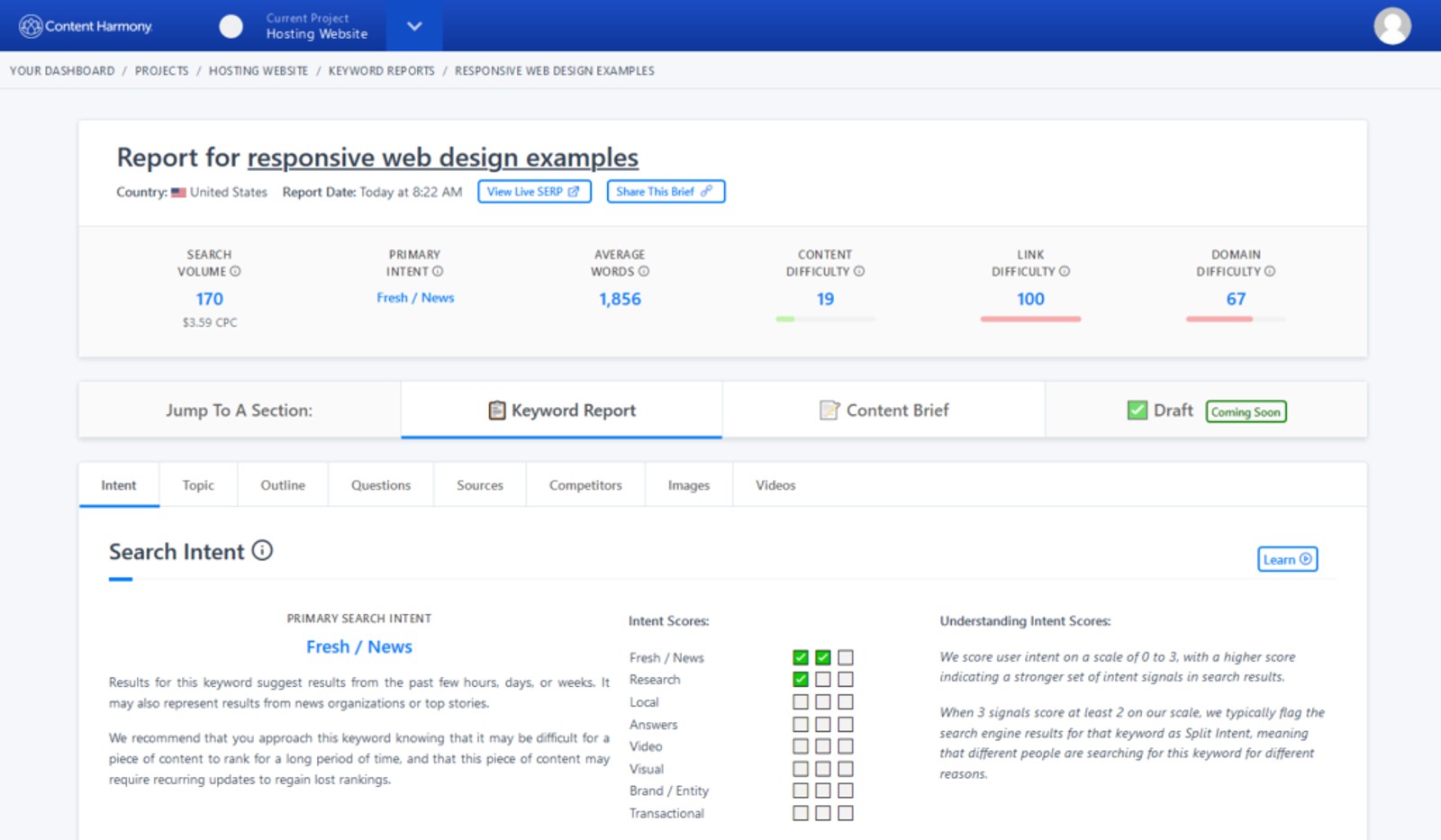Screen dimensions: 1441x840
Task: Go to the Videos tab
Action: tap(775, 485)
